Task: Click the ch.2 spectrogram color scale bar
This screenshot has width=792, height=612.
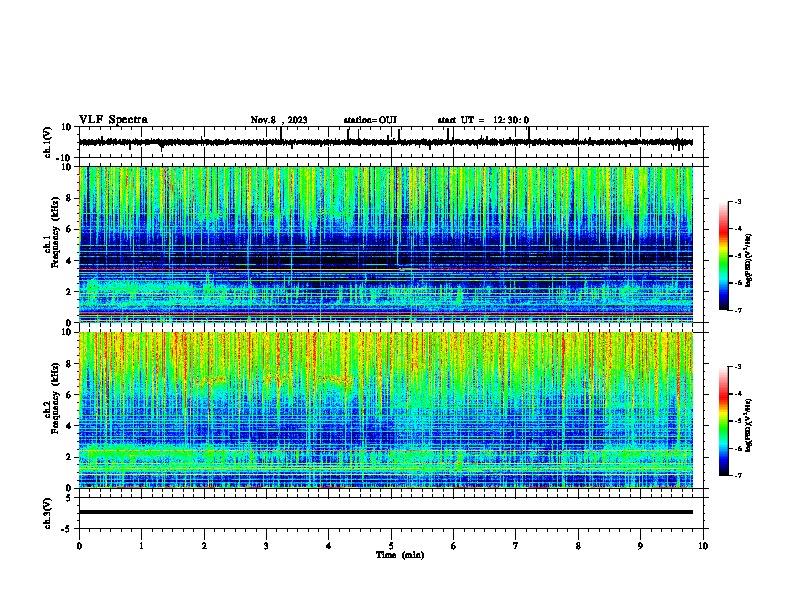Action: coord(723,421)
